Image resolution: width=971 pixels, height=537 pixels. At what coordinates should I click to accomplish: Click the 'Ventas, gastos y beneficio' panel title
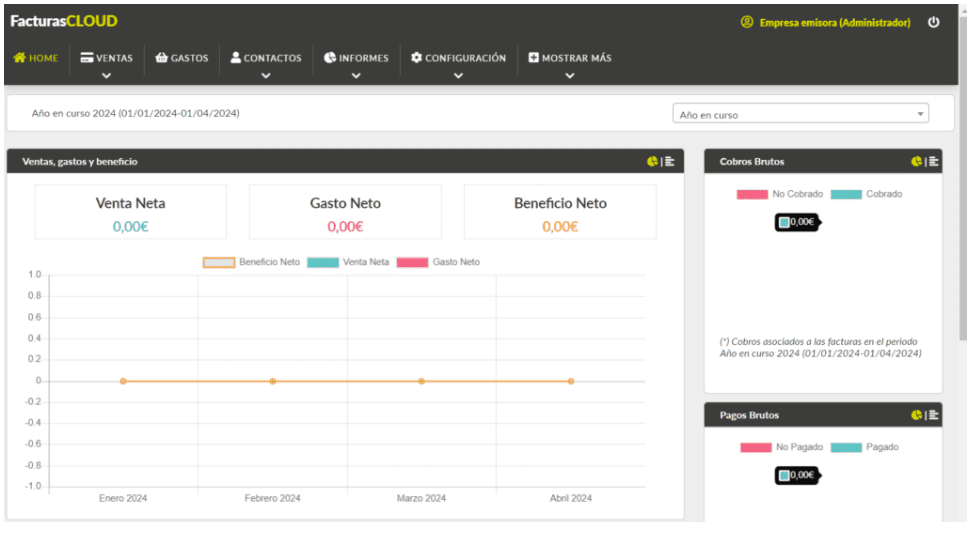coord(80,162)
